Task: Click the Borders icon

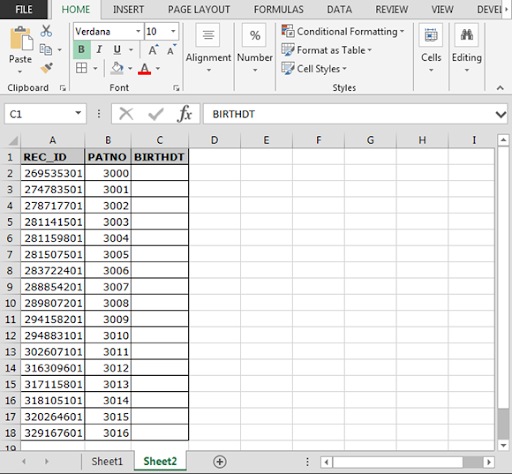Action: click(x=81, y=68)
